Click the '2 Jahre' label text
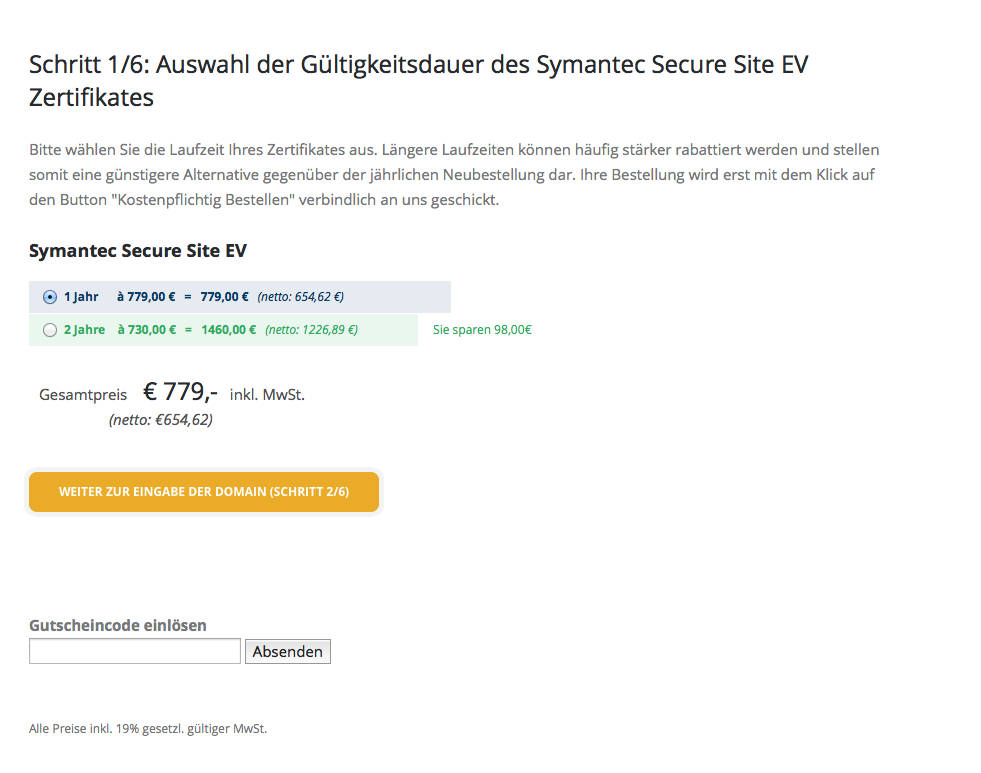Screen dimensions: 981x773 click(84, 330)
